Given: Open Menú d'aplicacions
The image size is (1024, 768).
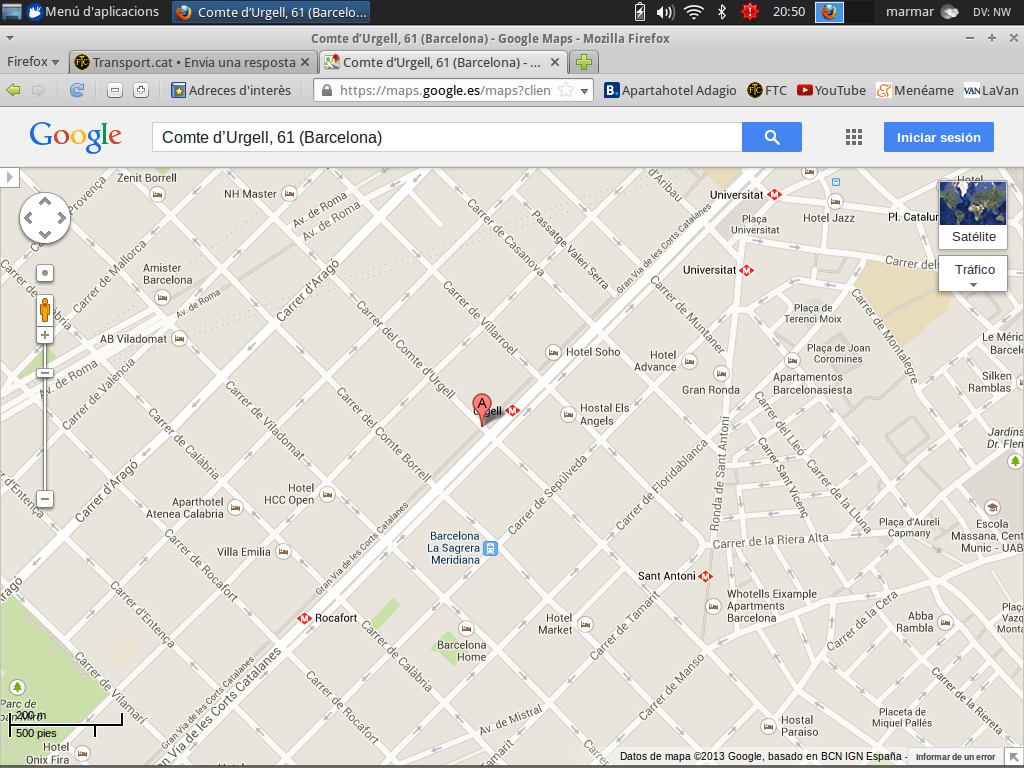Looking at the screenshot, I should click(93, 12).
